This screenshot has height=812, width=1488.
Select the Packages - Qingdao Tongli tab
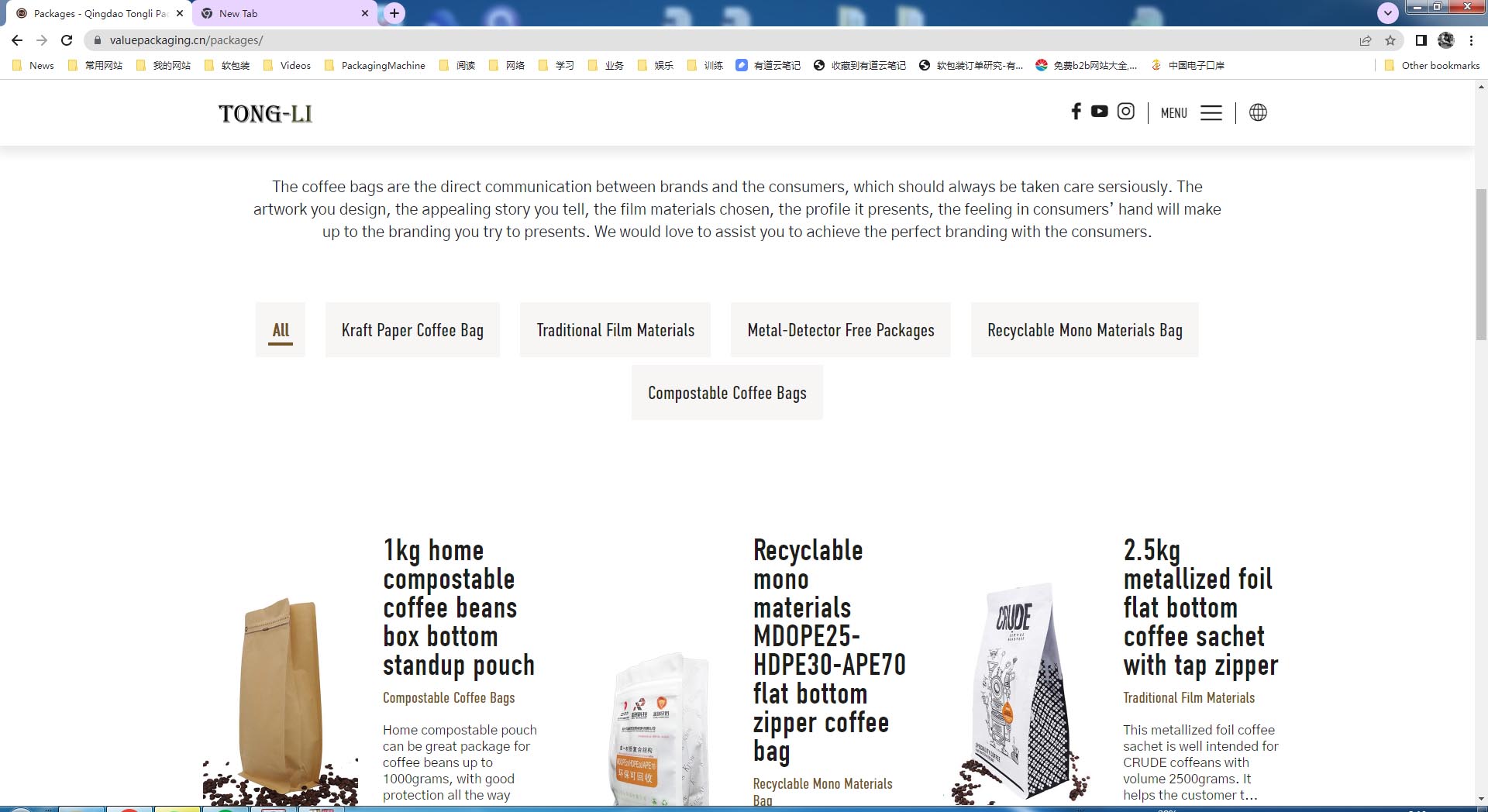click(x=98, y=13)
